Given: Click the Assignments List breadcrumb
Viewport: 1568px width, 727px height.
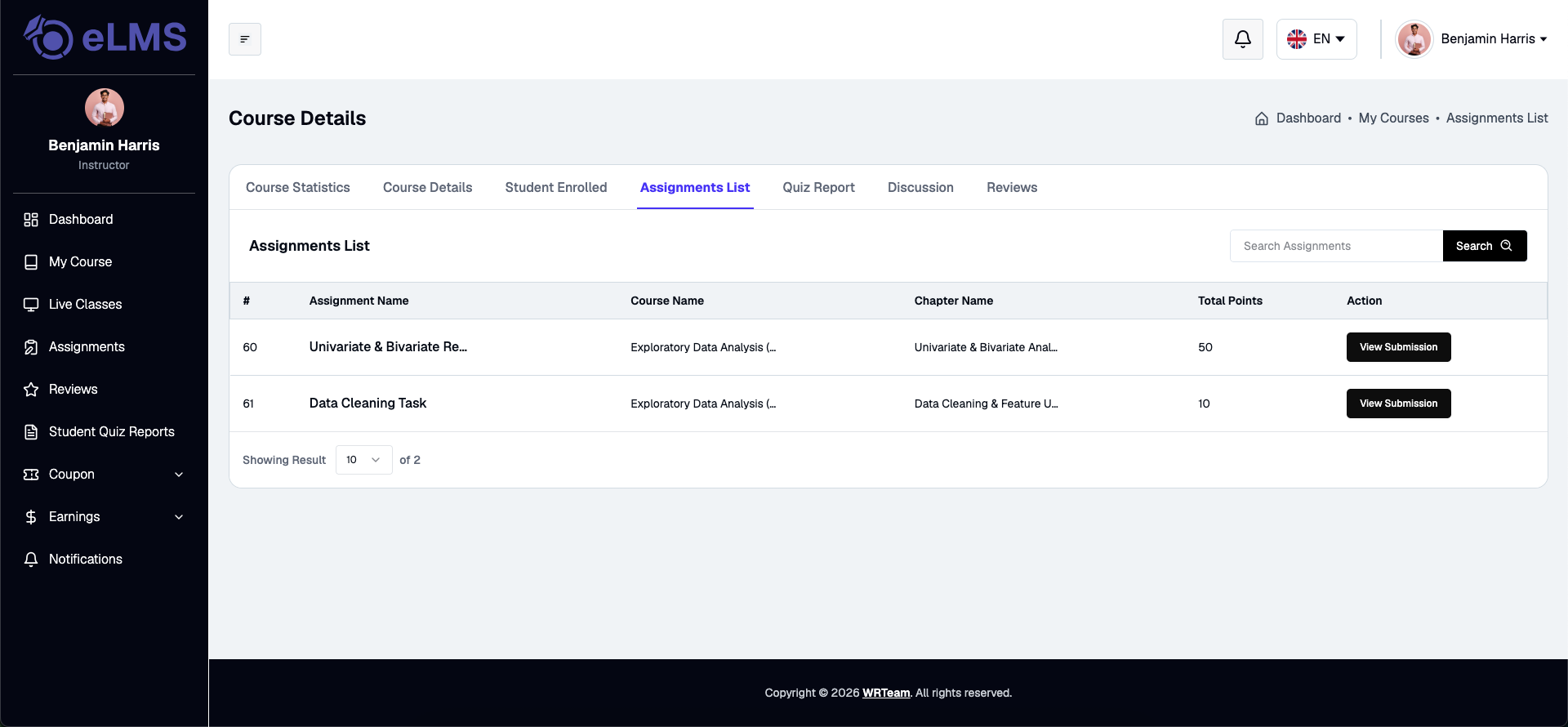Looking at the screenshot, I should 1497,118.
